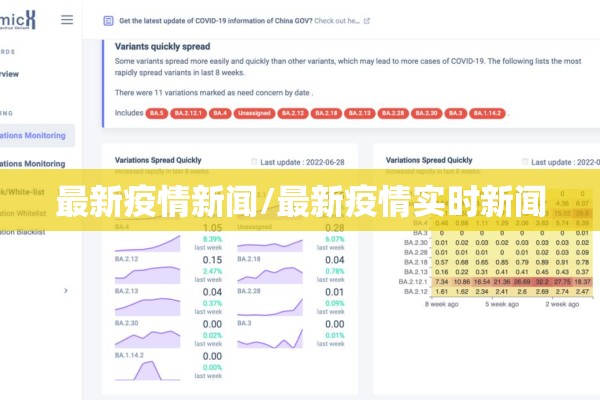
Task: Click the 32.2 heatmap cell in BA.2.12.1 row
Action: (x=542, y=282)
